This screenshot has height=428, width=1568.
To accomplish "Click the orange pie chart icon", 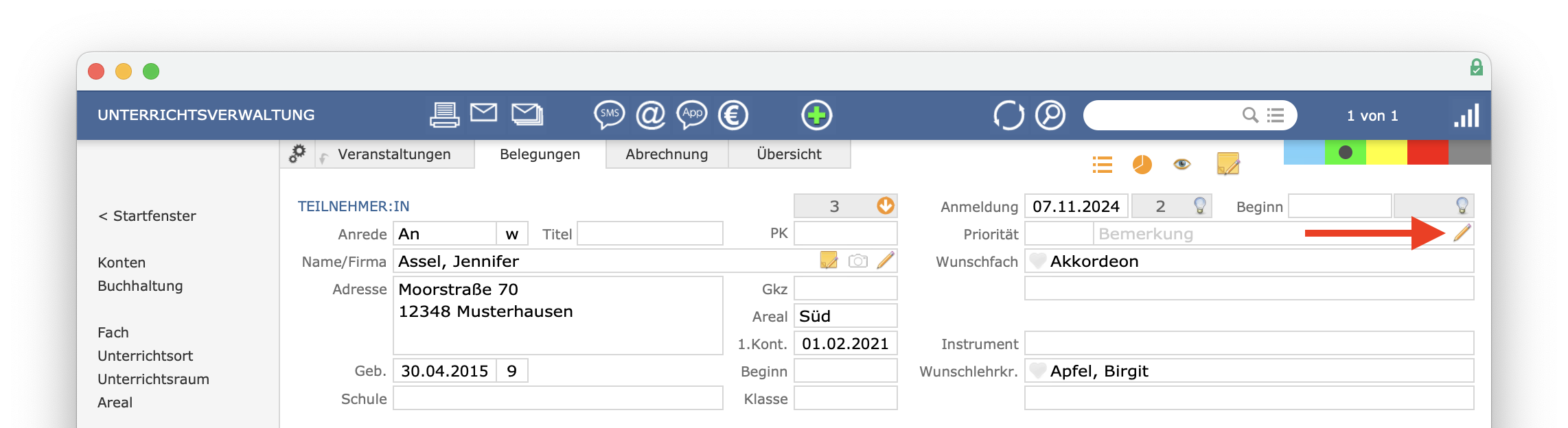I will click(x=1142, y=165).
